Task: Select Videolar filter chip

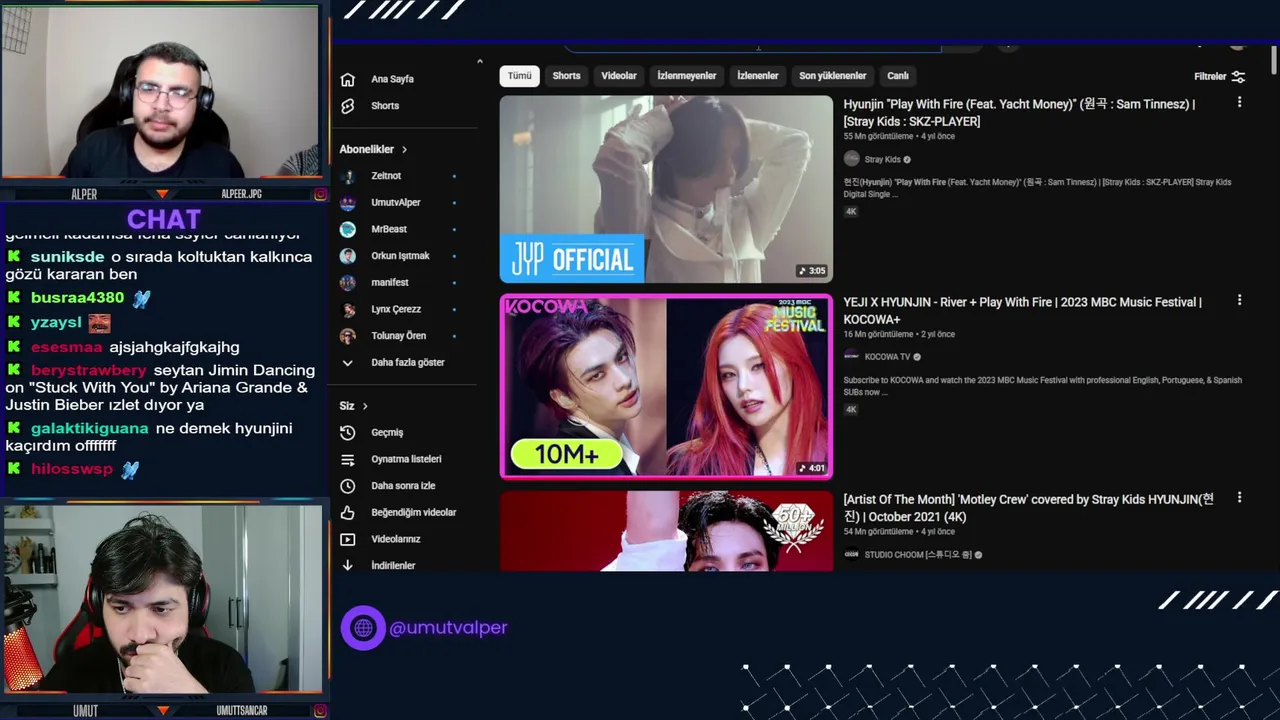Action: click(619, 76)
